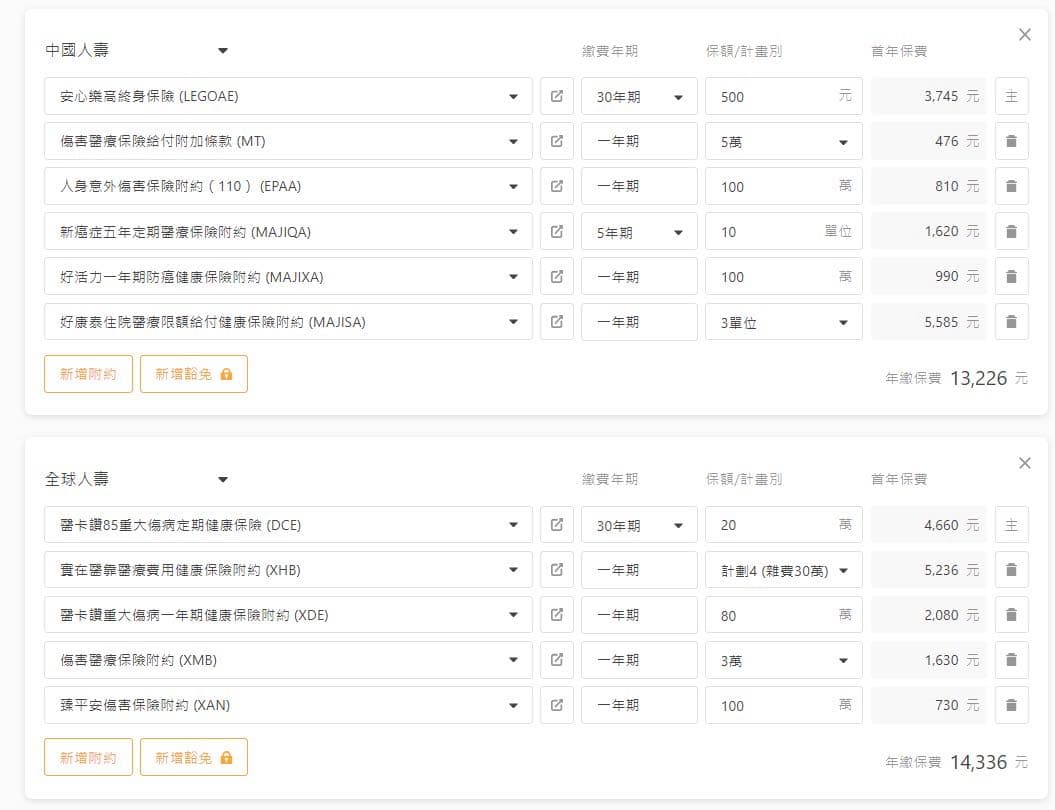
Task: Expand the 計劃4 (雜費30萬) plan dropdown
Action: [x=783, y=570]
